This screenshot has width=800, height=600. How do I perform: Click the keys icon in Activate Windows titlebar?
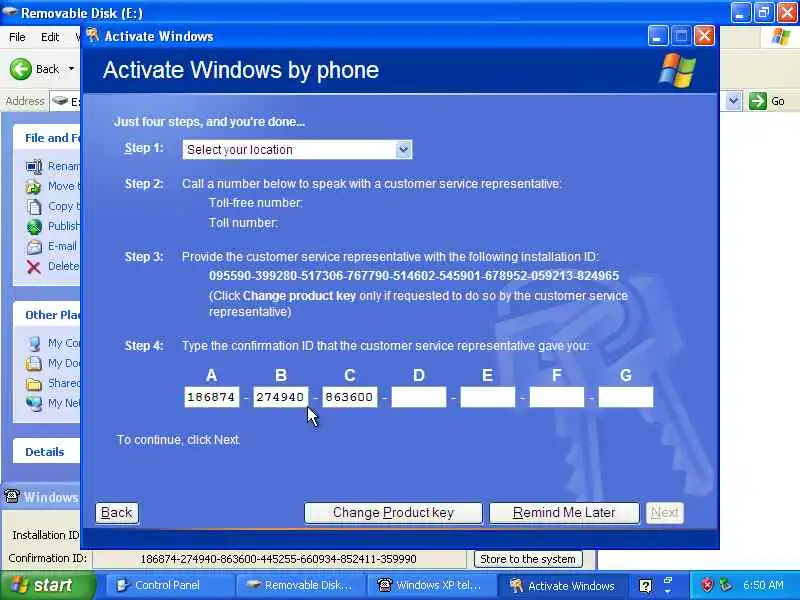[93, 35]
